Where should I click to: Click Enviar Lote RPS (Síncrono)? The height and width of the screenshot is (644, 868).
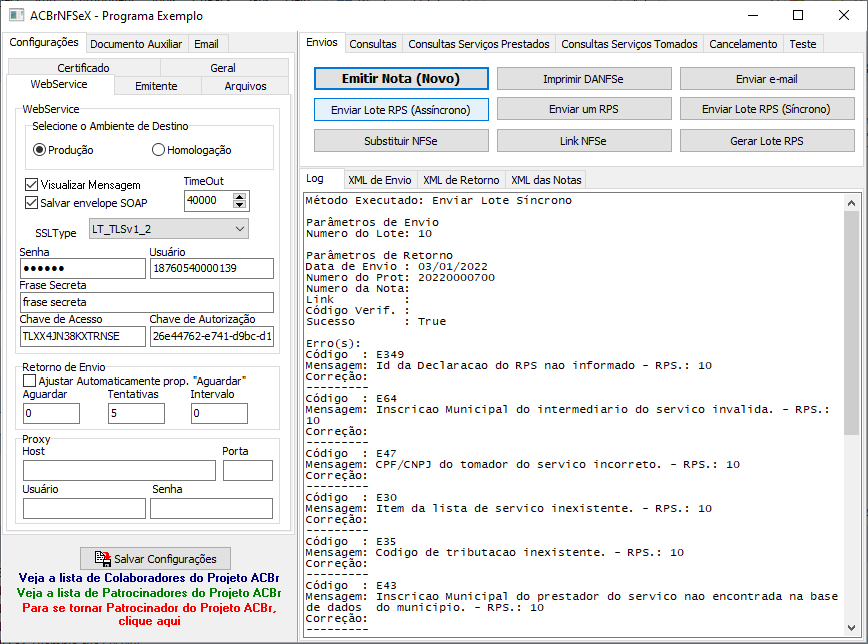[x=767, y=109]
